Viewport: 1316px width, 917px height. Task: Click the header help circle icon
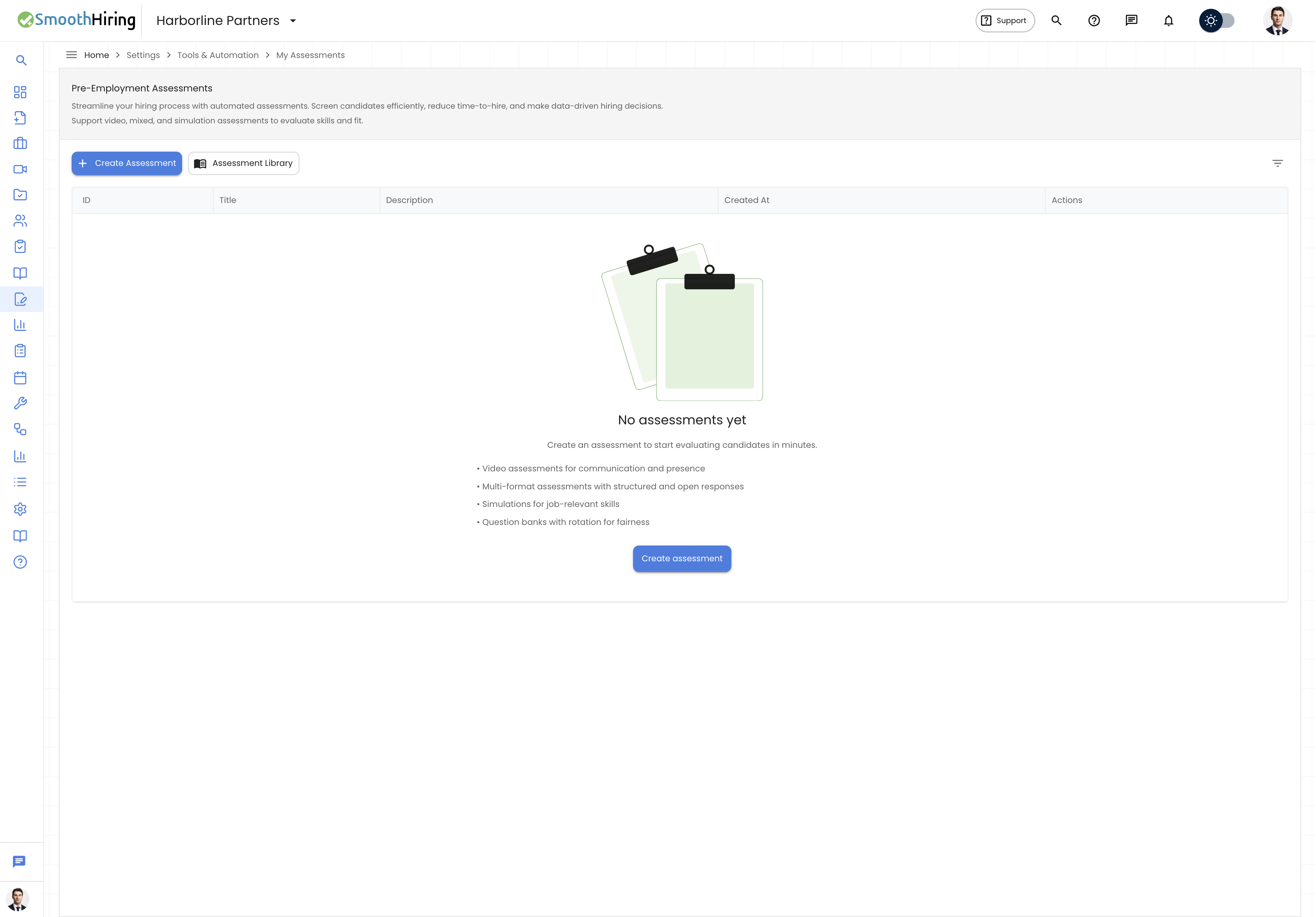point(1094,21)
